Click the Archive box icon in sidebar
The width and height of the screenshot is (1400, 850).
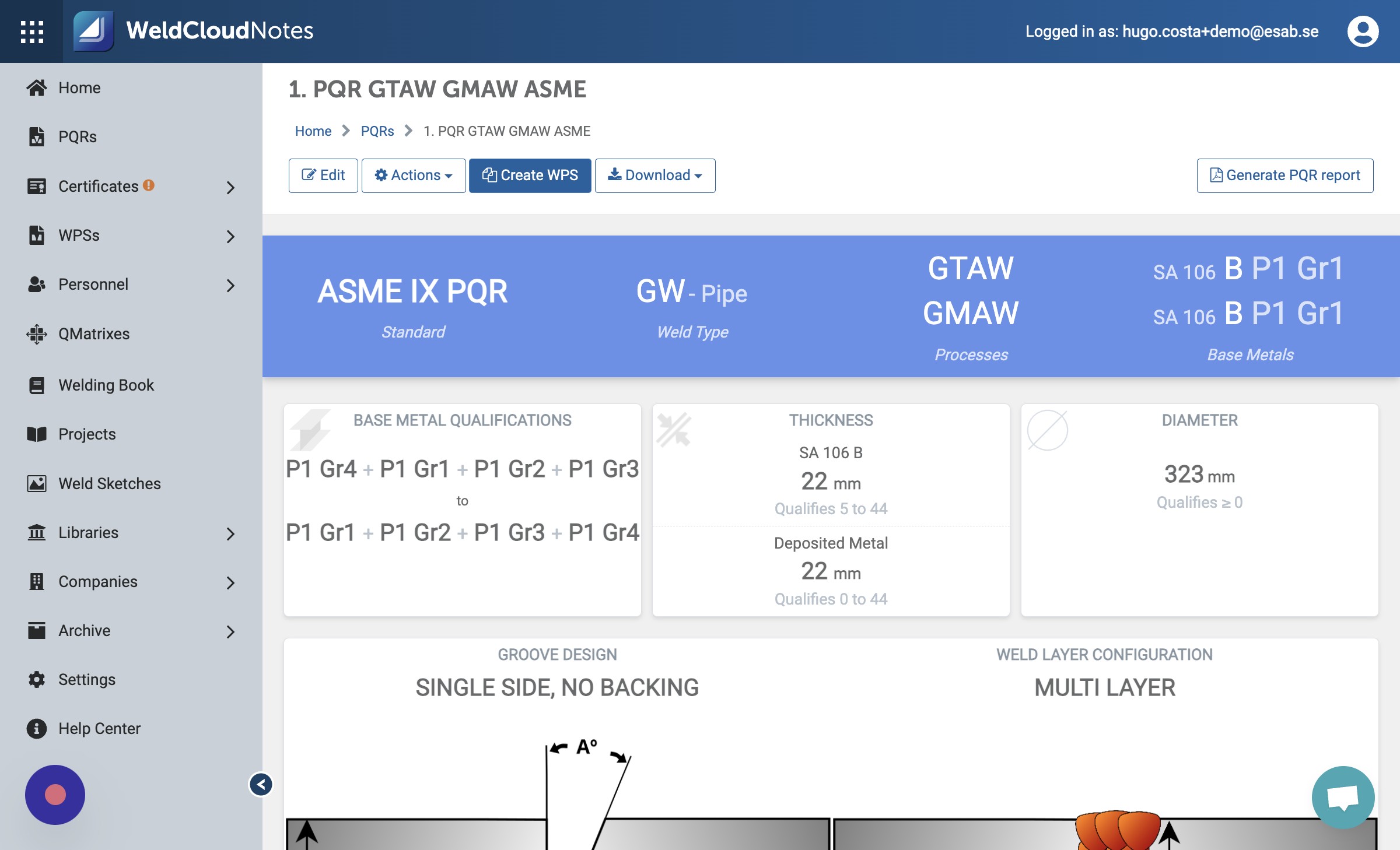pyautogui.click(x=36, y=631)
